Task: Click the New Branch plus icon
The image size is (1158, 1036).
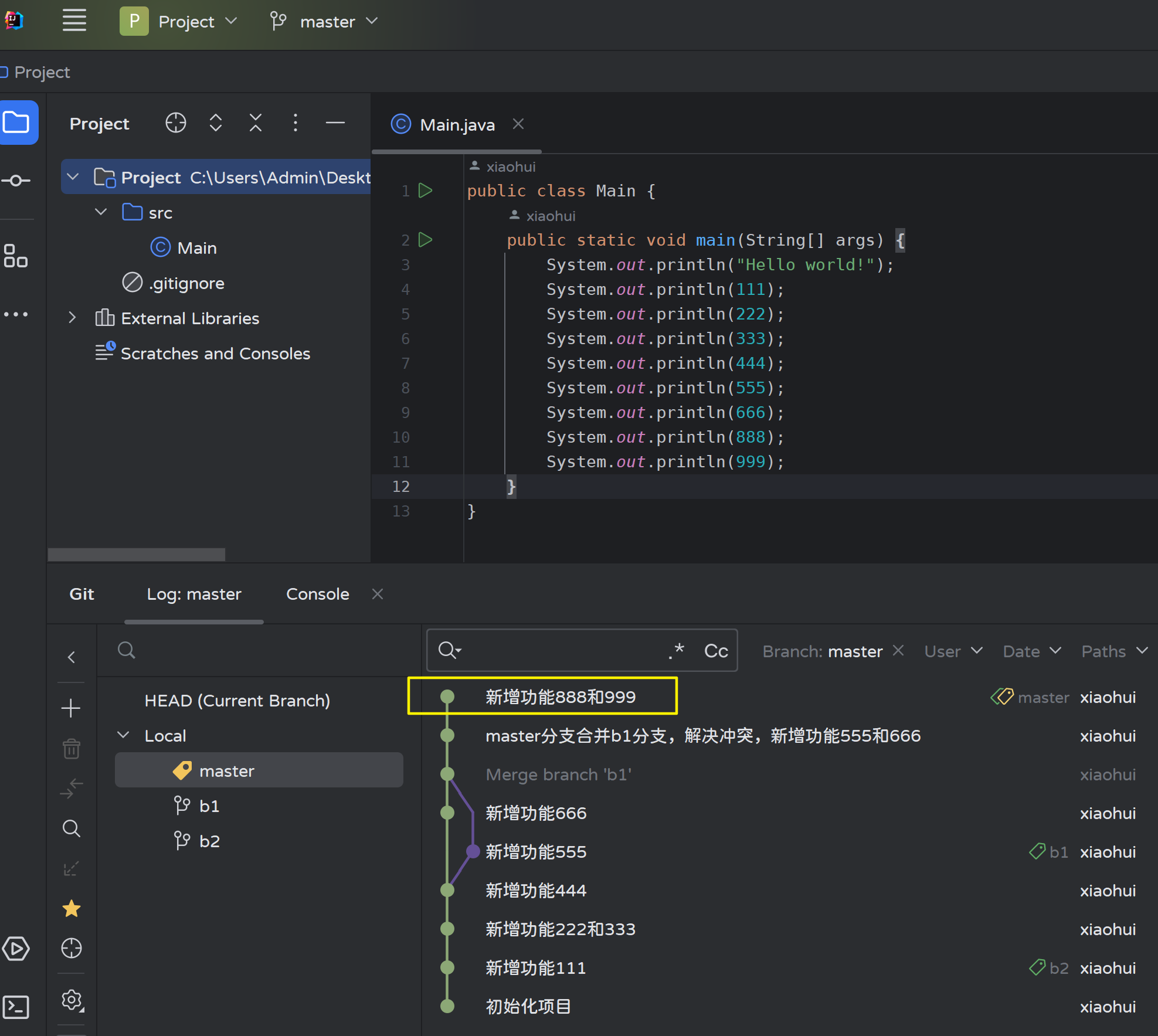Action: (71, 708)
